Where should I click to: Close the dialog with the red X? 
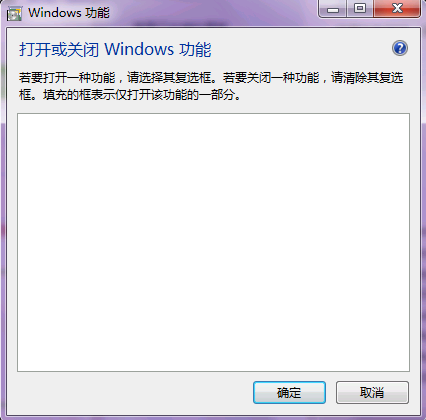pyautogui.click(x=397, y=8)
